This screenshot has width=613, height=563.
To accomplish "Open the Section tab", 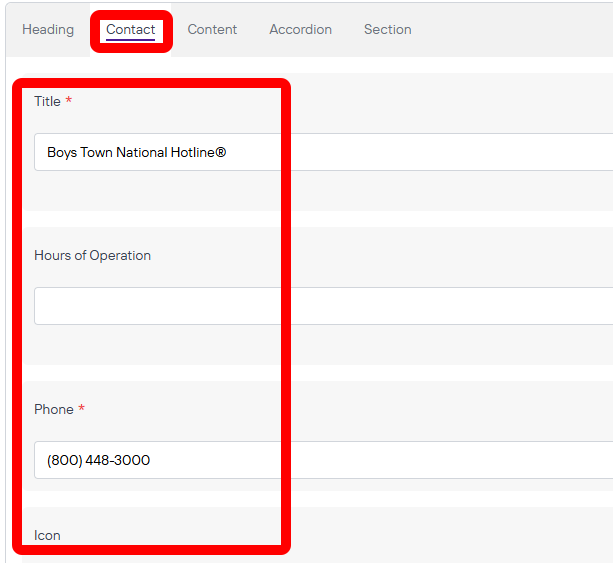I will click(x=387, y=30).
